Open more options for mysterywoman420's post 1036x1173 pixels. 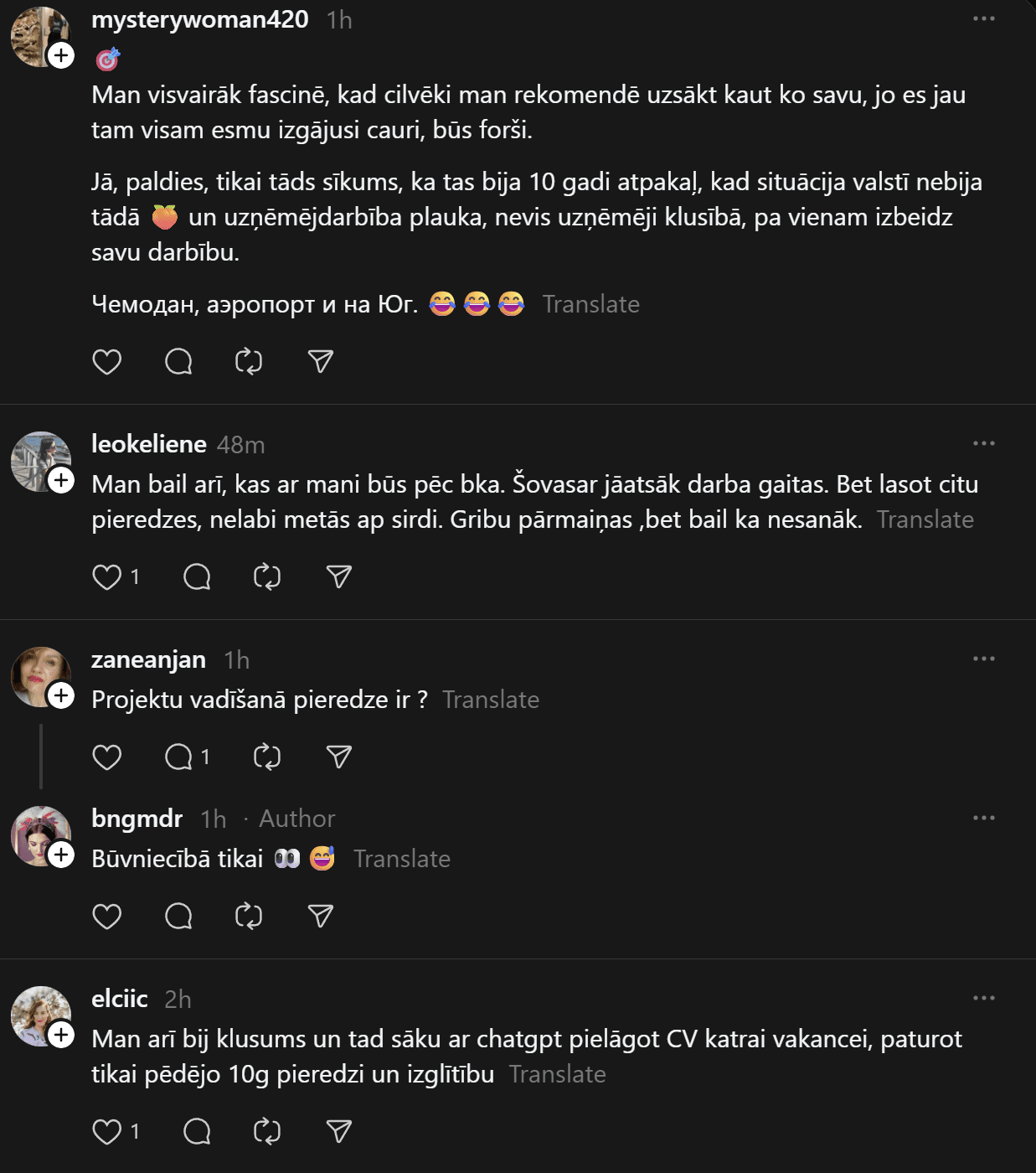point(984,18)
